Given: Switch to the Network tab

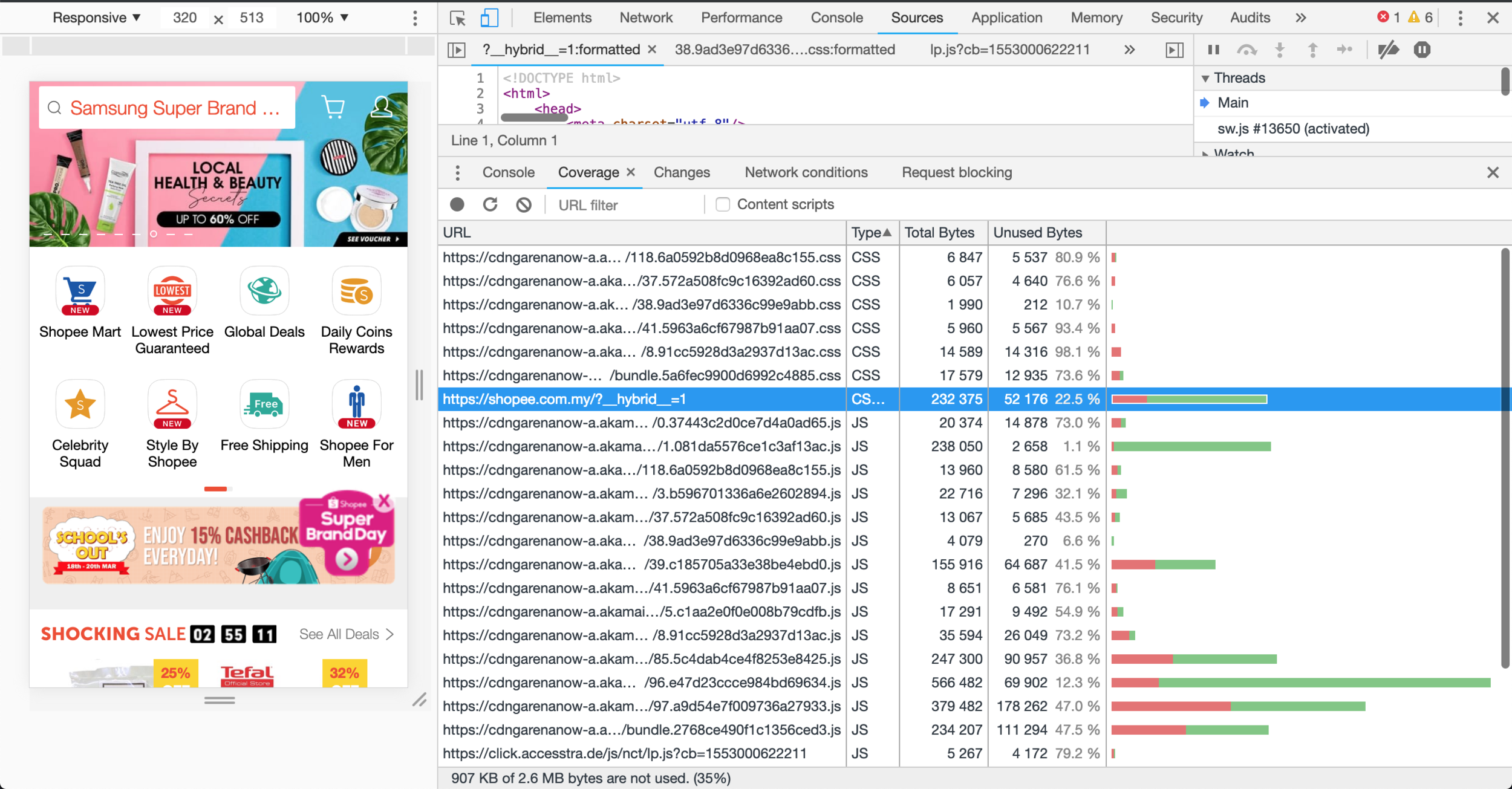Looking at the screenshot, I should pyautogui.click(x=645, y=18).
